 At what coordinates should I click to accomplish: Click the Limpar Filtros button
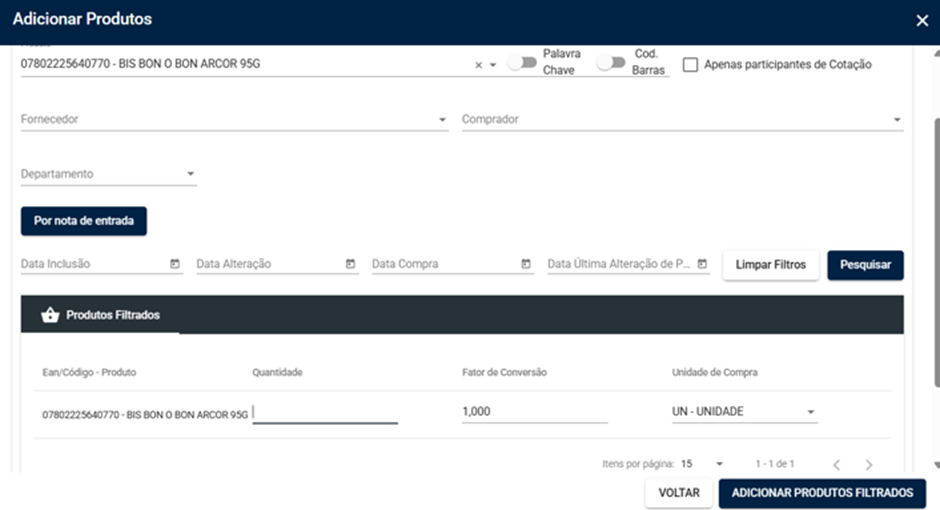click(770, 265)
